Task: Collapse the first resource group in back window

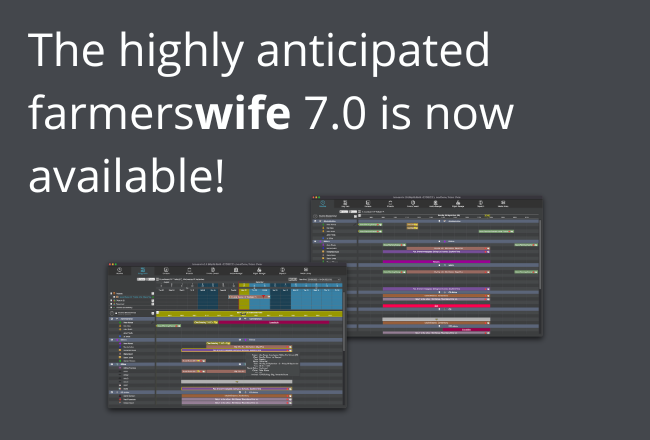Action: click(x=314, y=222)
